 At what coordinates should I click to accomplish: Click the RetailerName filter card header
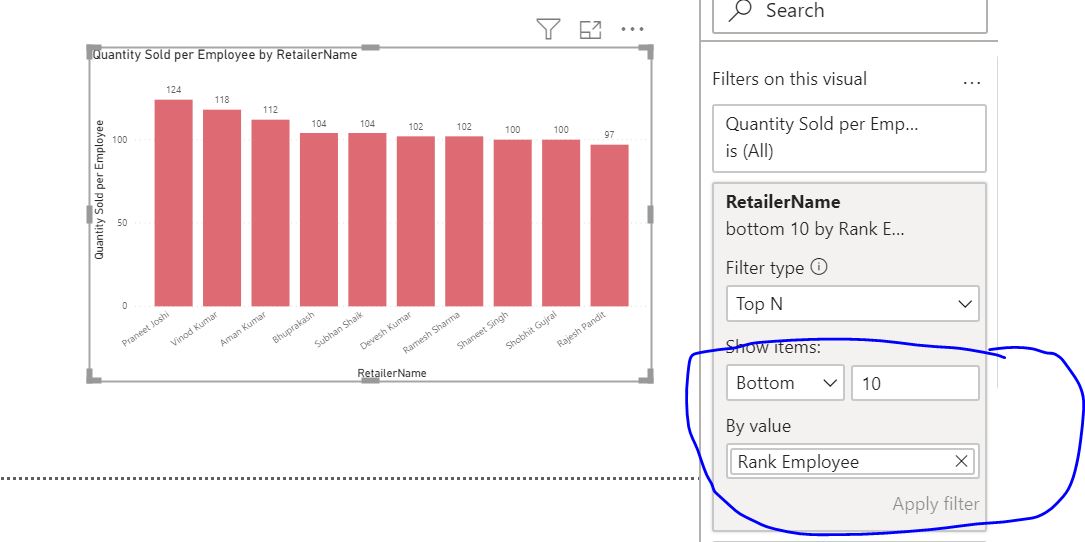tap(783, 202)
